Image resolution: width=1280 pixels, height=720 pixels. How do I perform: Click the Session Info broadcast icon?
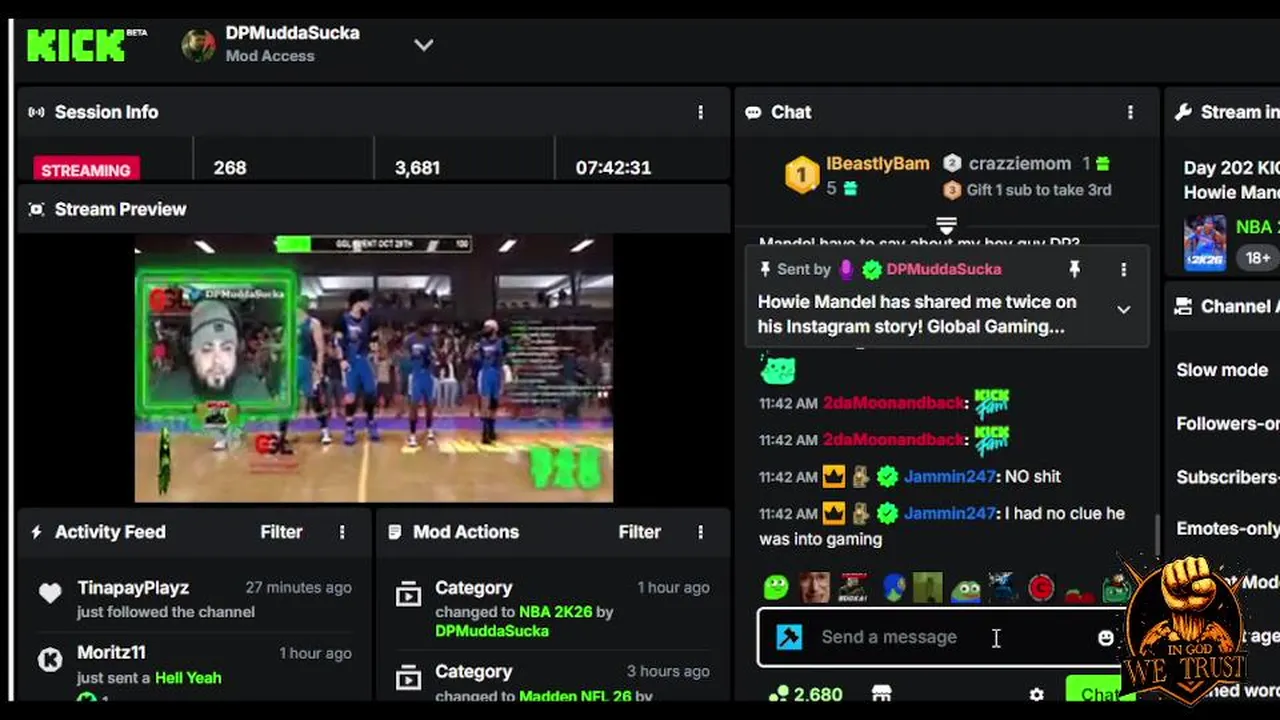coord(37,112)
